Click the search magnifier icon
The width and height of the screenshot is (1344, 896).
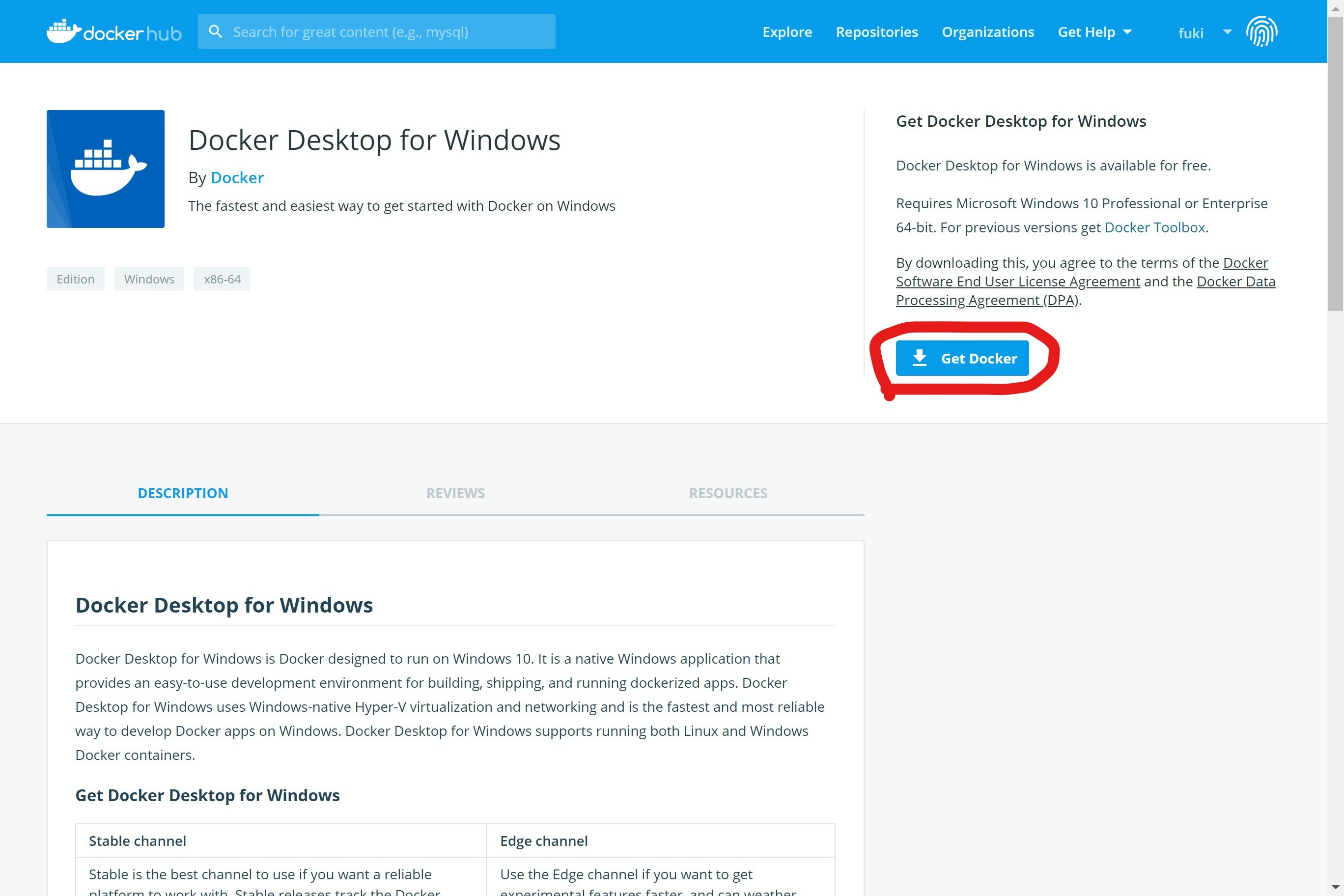(x=216, y=31)
